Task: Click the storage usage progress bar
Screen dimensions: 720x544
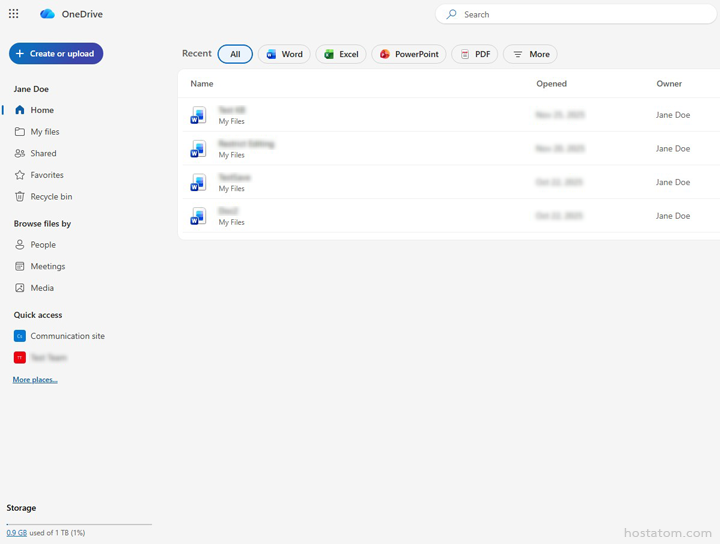Action: (79, 524)
